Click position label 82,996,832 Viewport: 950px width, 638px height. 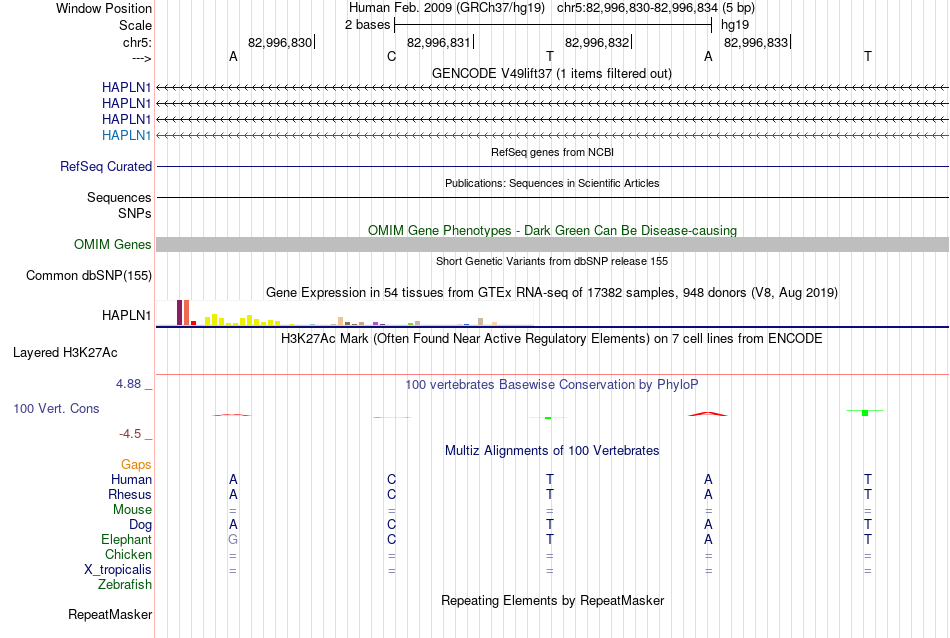pos(596,42)
